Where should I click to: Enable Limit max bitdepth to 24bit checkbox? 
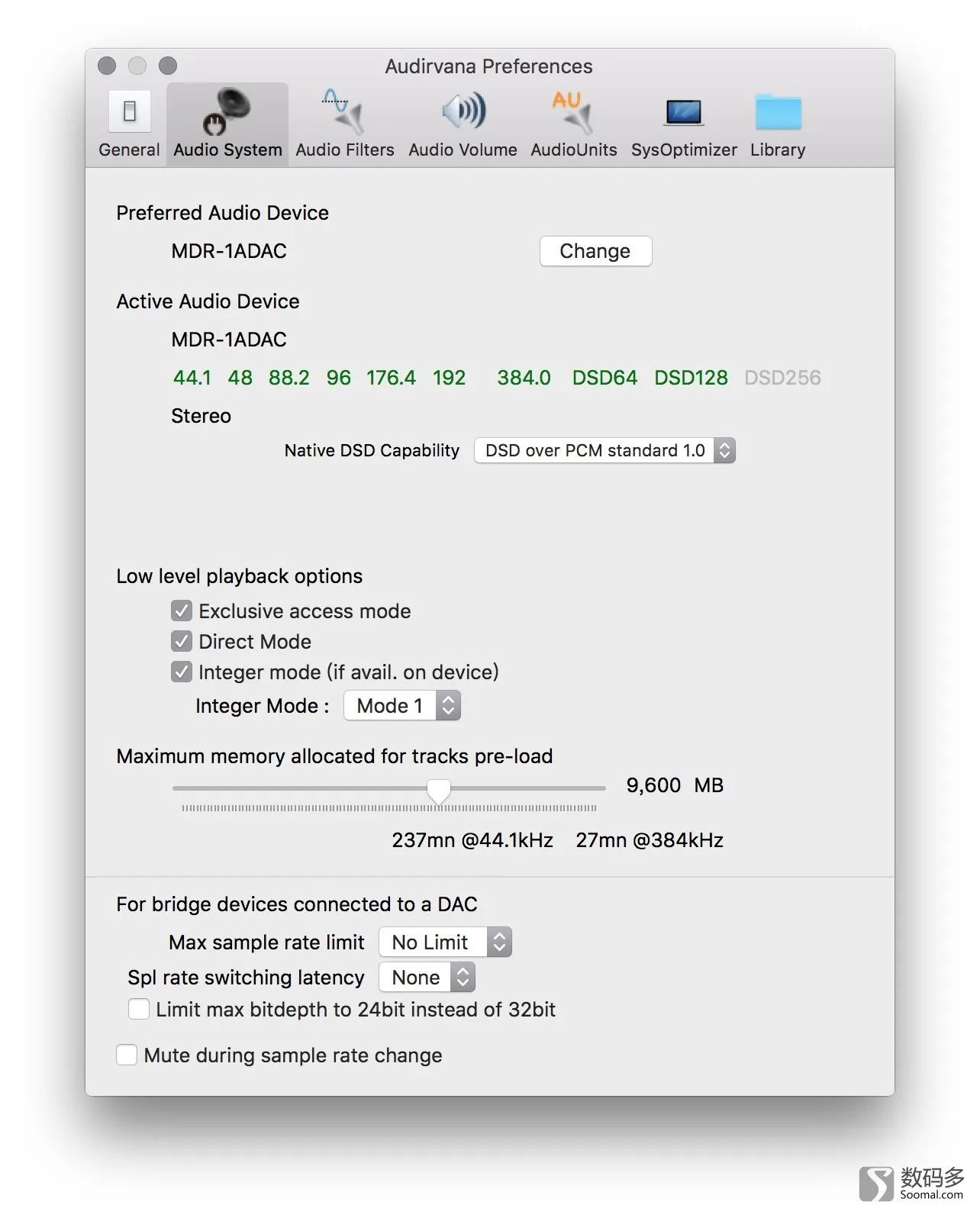click(x=138, y=1009)
